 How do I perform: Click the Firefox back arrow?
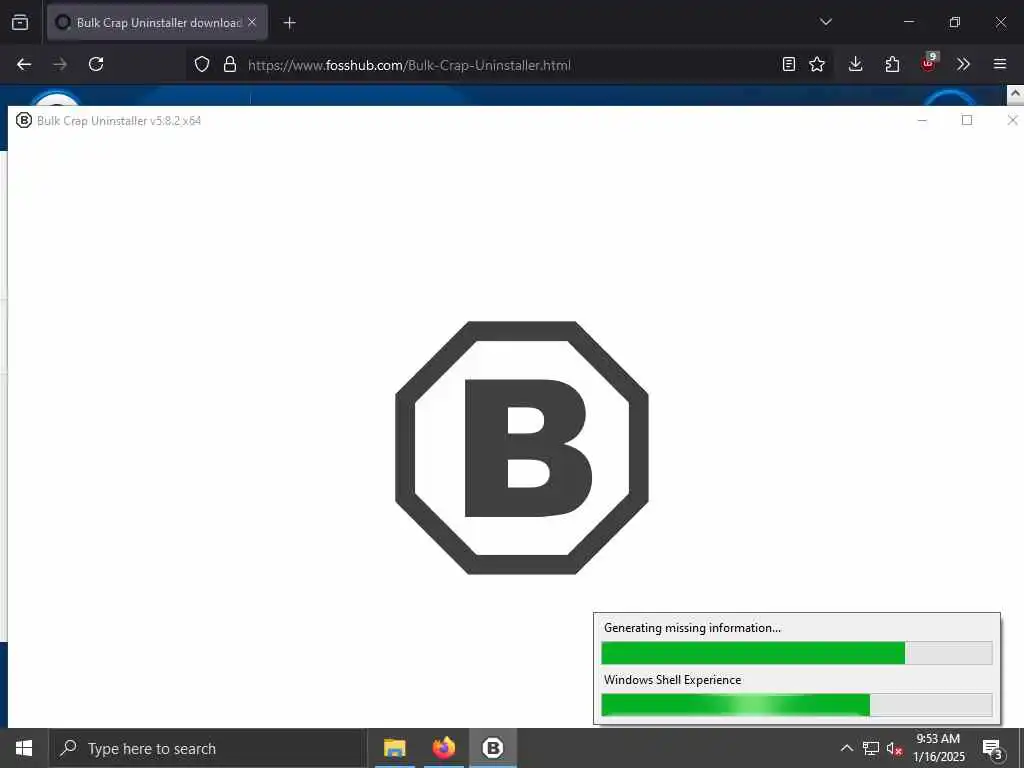[24, 64]
